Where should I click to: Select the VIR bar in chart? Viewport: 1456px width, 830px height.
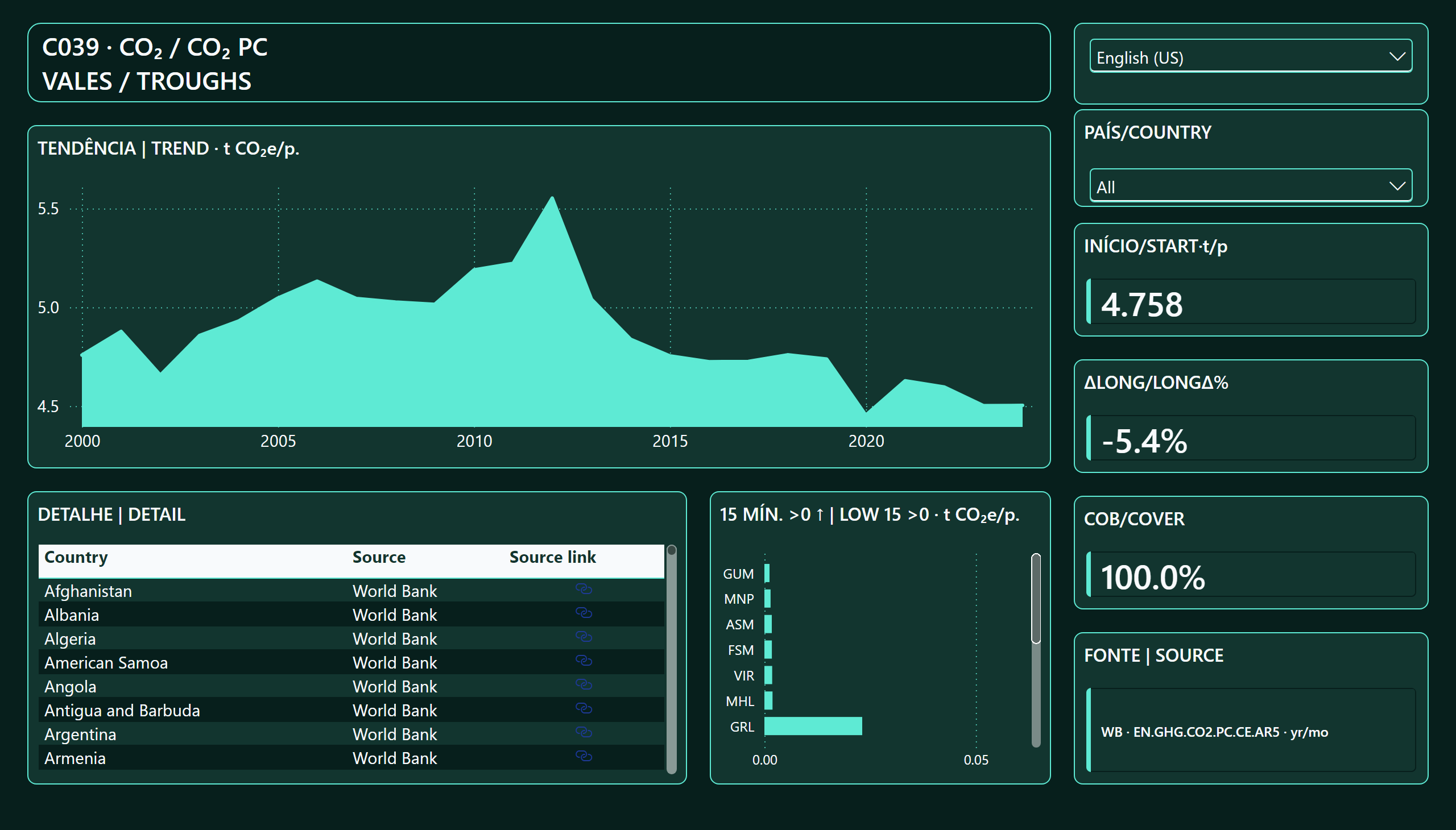point(768,675)
